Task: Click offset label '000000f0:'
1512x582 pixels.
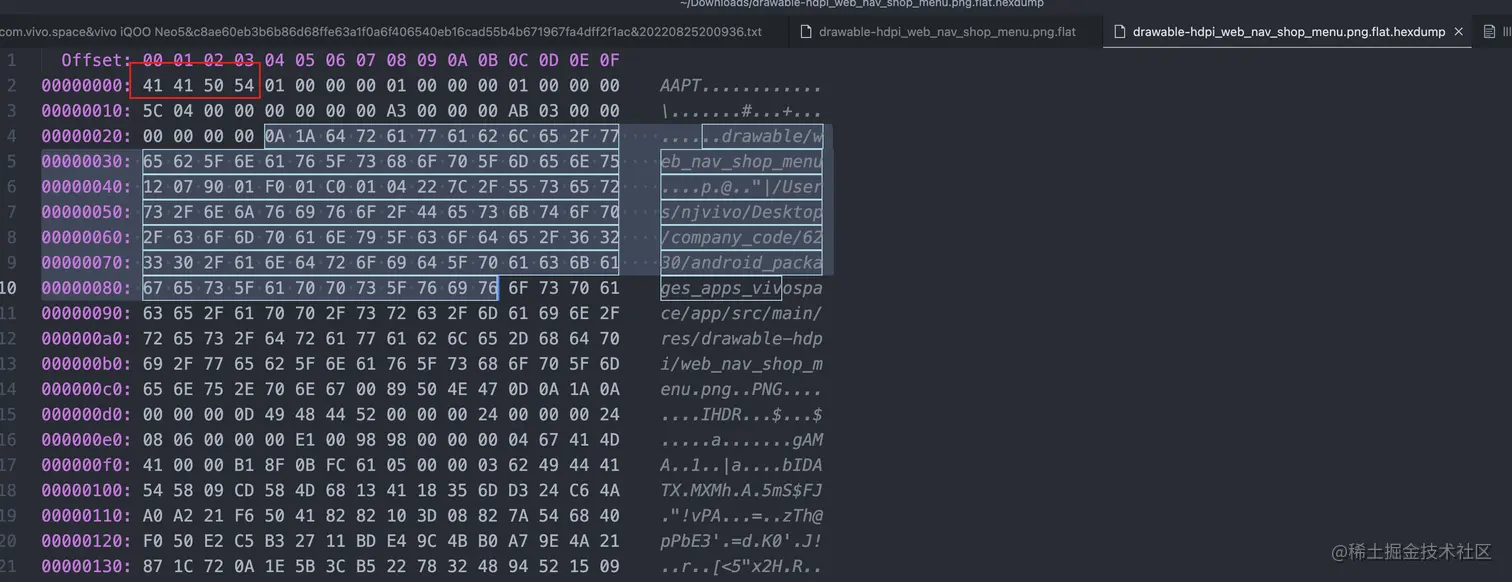Action: pyautogui.click(x=86, y=465)
